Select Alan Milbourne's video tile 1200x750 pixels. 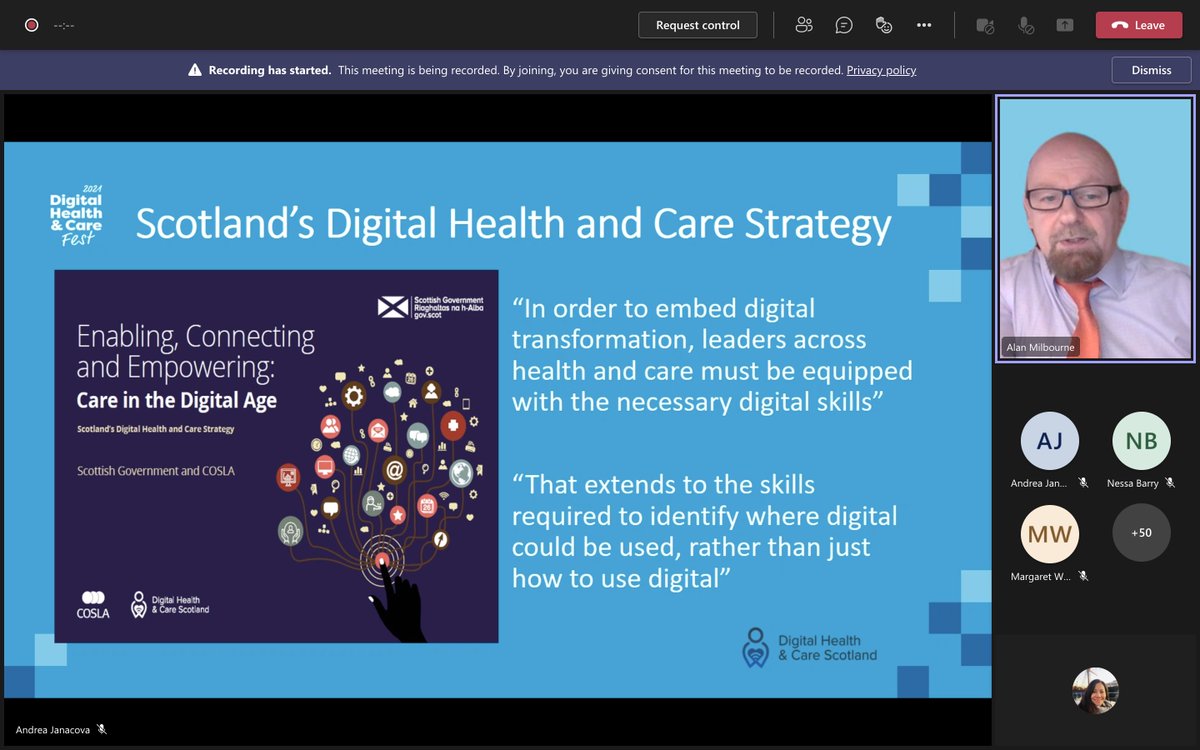(x=1095, y=228)
